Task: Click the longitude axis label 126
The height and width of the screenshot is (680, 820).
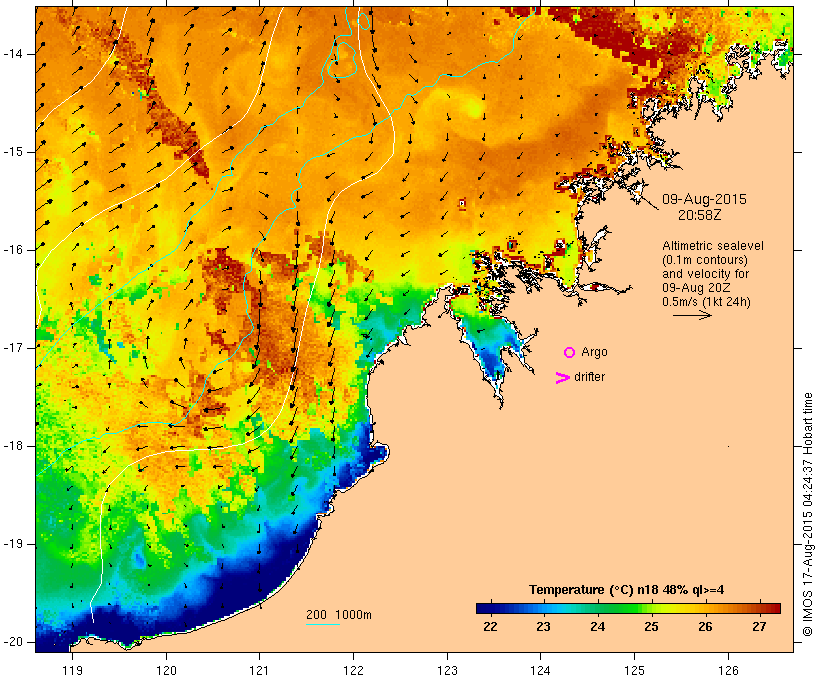Action: (728, 670)
